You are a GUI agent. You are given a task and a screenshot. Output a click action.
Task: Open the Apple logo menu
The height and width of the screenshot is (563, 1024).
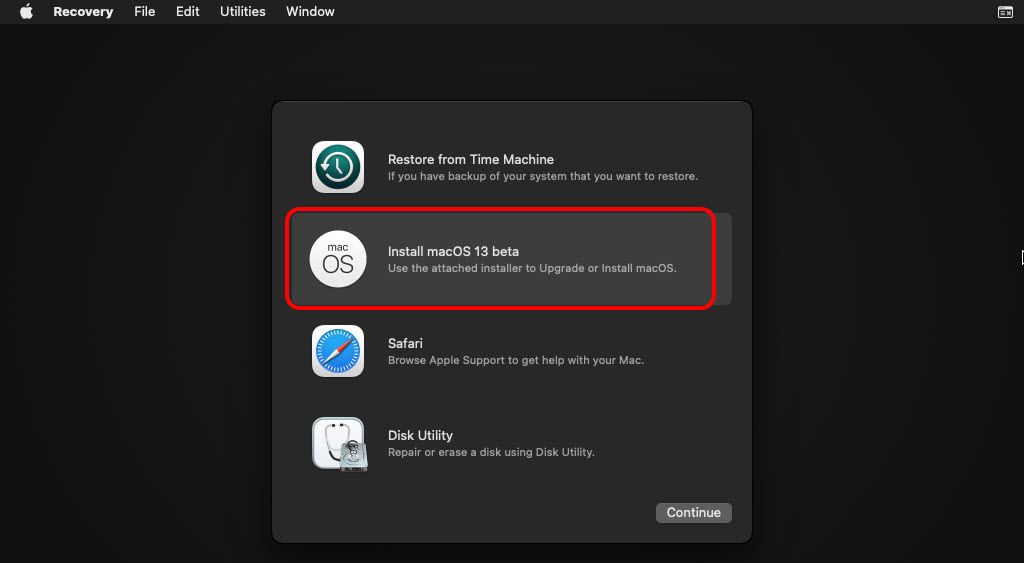26,12
